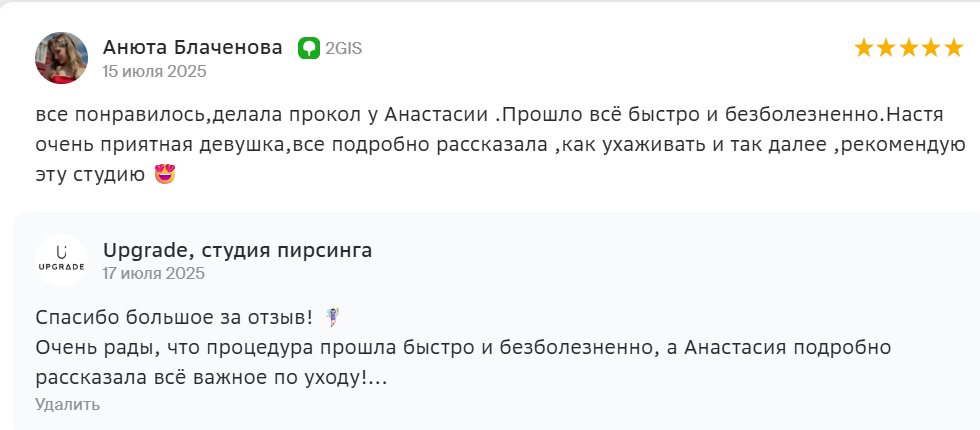
Task: Click the fourth rating star
Action: click(933, 48)
